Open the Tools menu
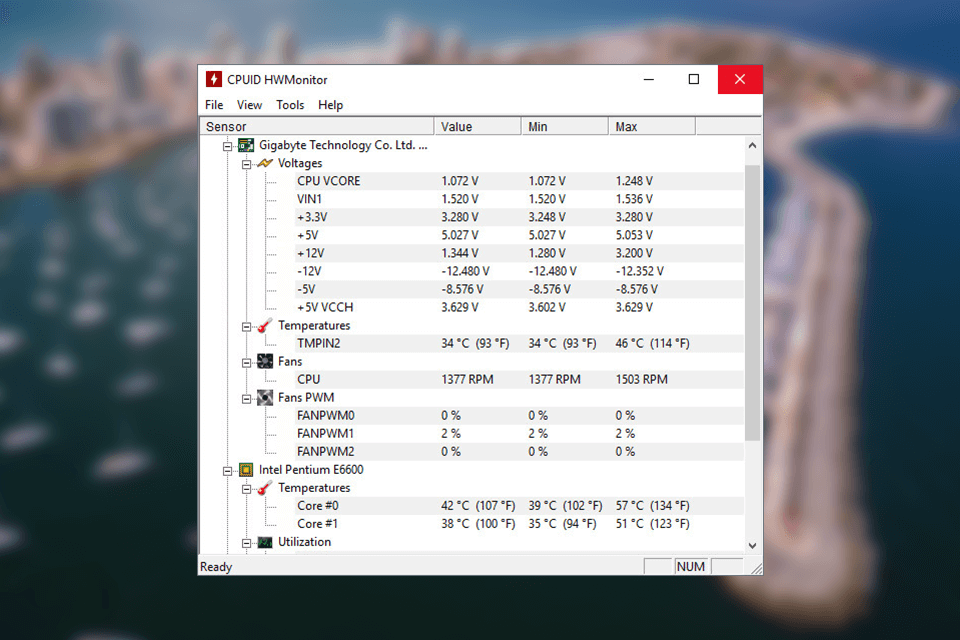 (290, 104)
